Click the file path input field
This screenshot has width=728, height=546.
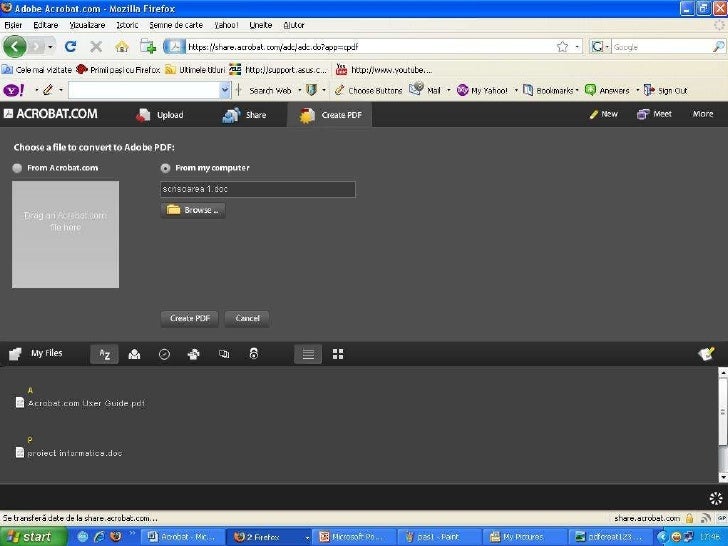258,189
